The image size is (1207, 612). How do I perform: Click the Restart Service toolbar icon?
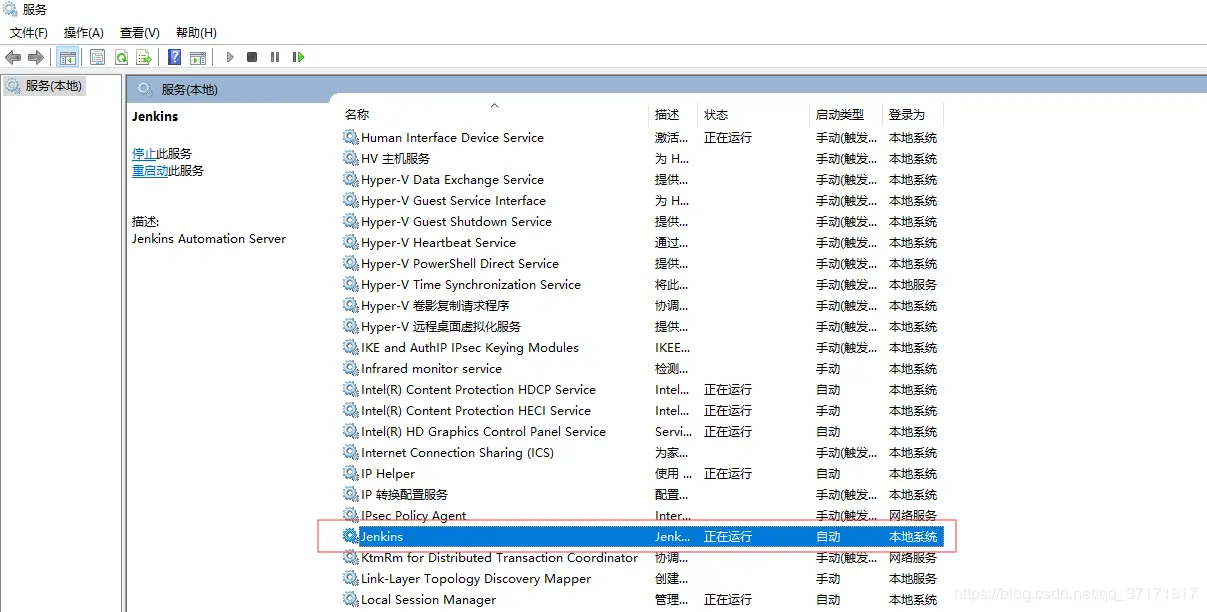click(x=298, y=58)
